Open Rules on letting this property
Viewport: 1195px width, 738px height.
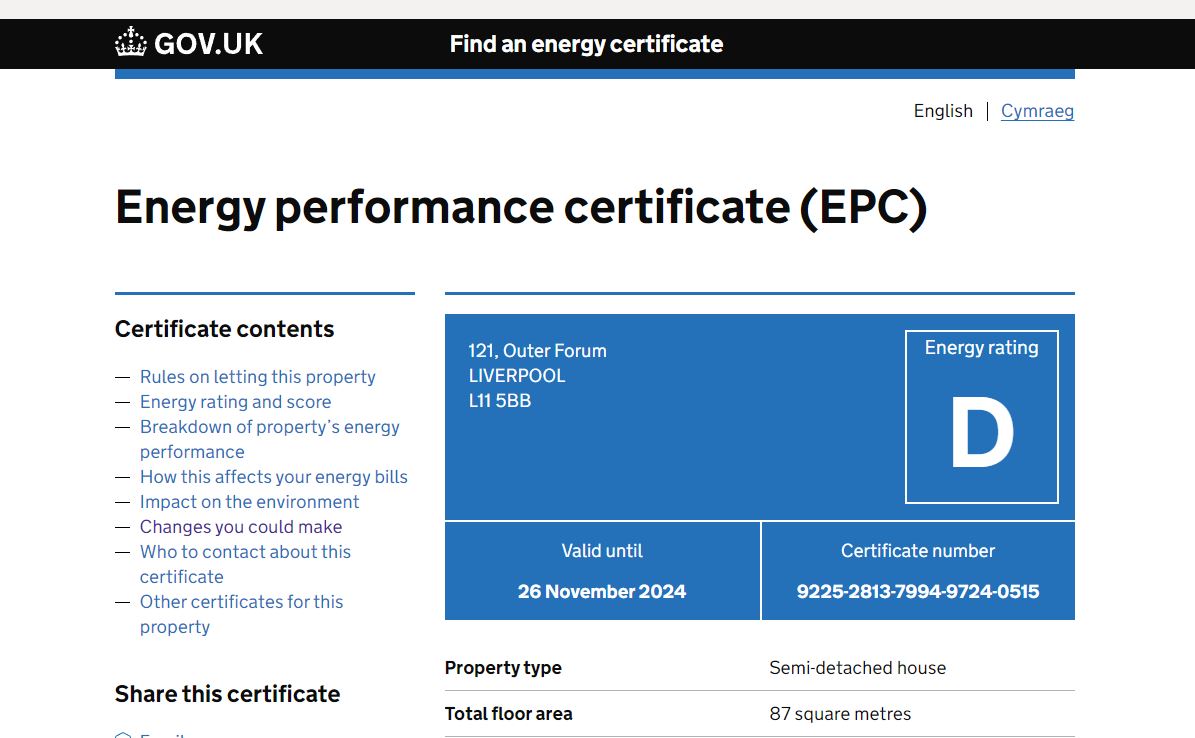click(x=257, y=376)
